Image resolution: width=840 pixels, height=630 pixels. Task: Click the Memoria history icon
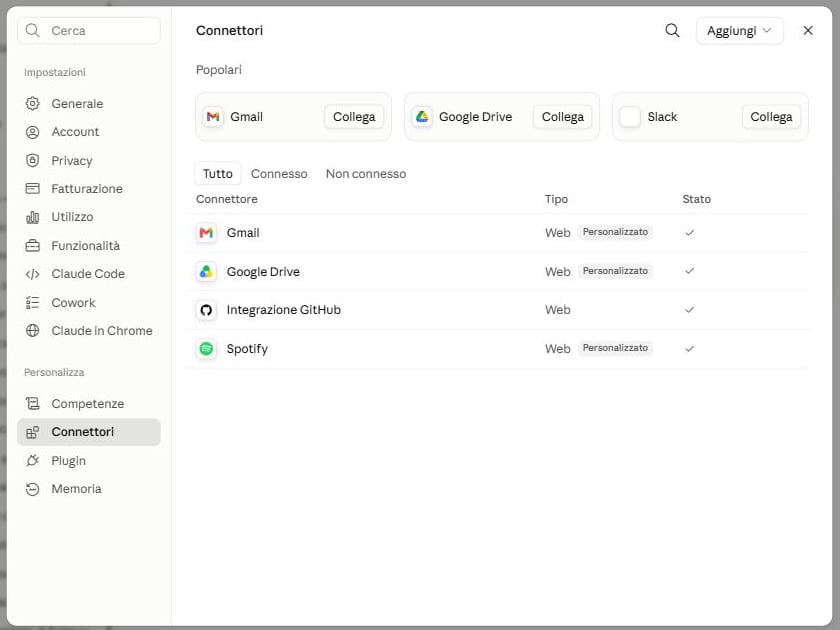pos(33,489)
